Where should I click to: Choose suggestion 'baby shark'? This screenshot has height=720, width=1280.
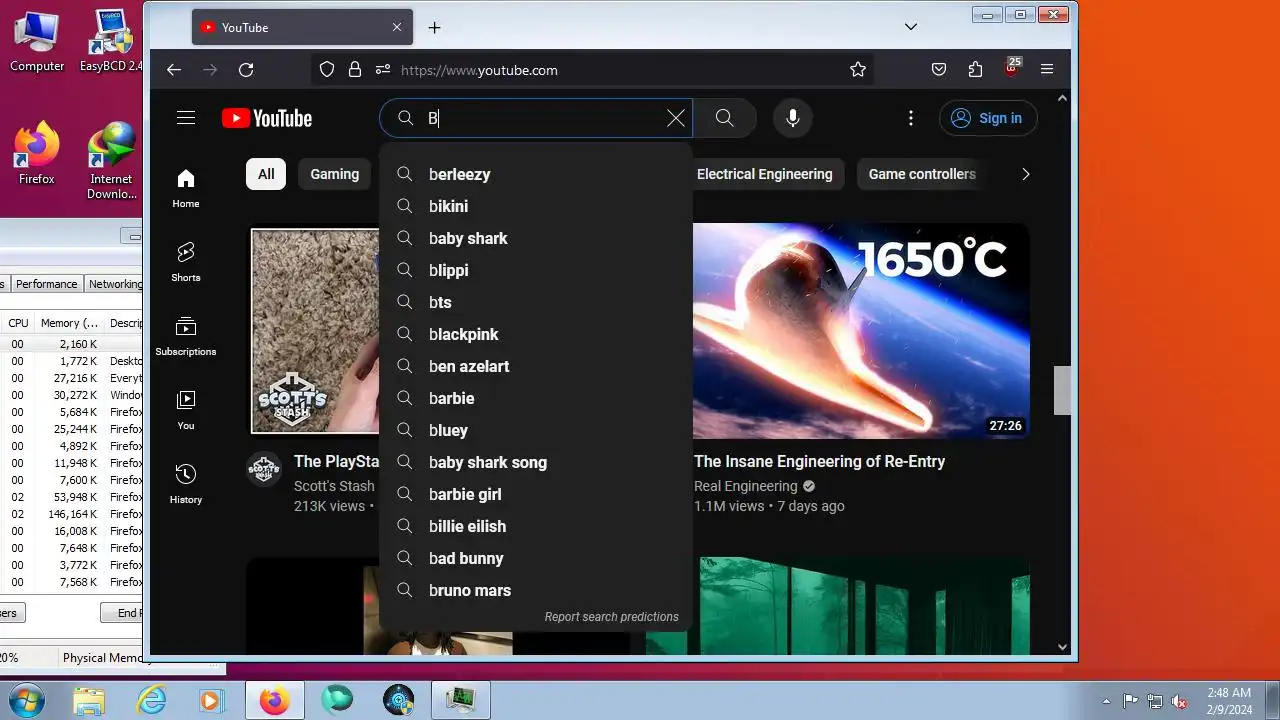536,238
